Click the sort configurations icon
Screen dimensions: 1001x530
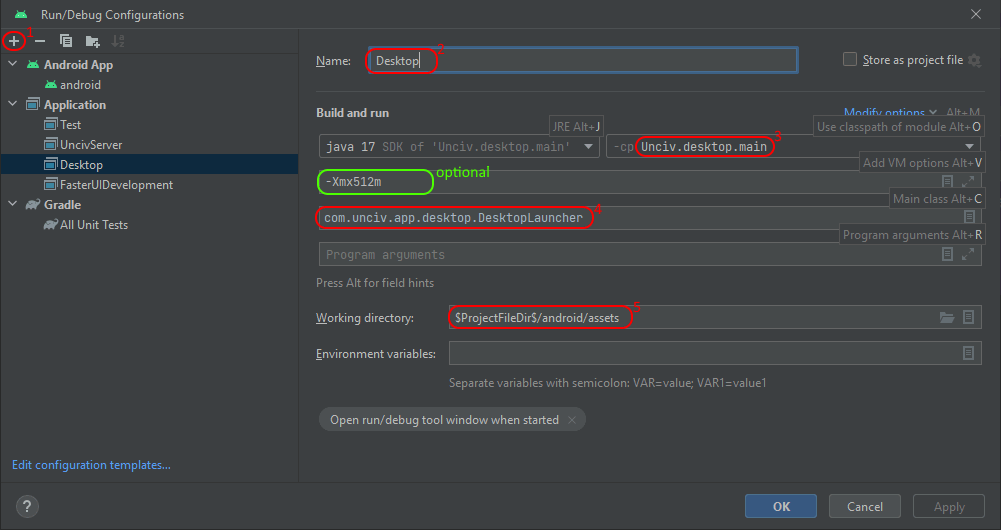click(x=118, y=41)
